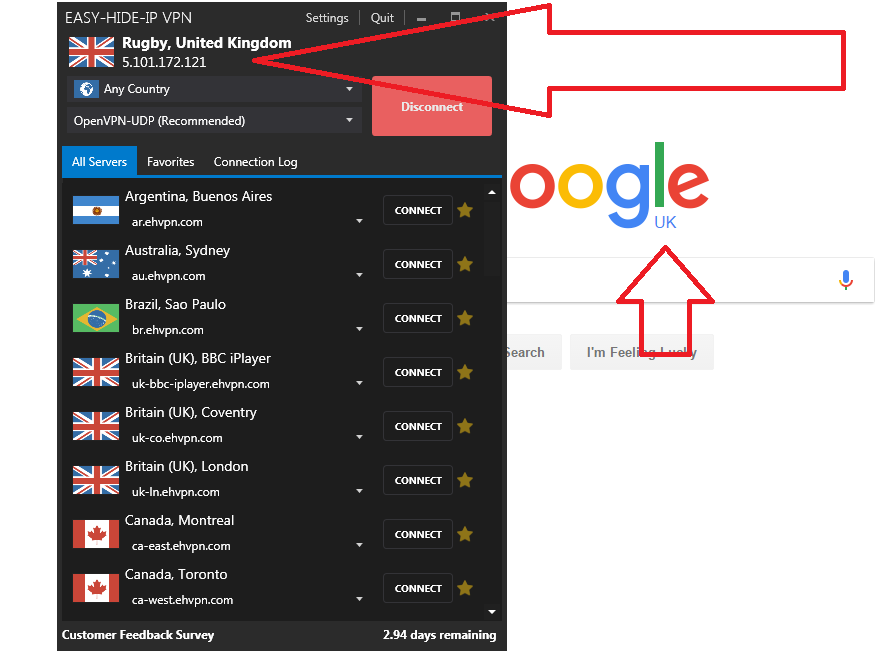
Task: Favorite the Britain Coventry server star
Action: point(465,426)
